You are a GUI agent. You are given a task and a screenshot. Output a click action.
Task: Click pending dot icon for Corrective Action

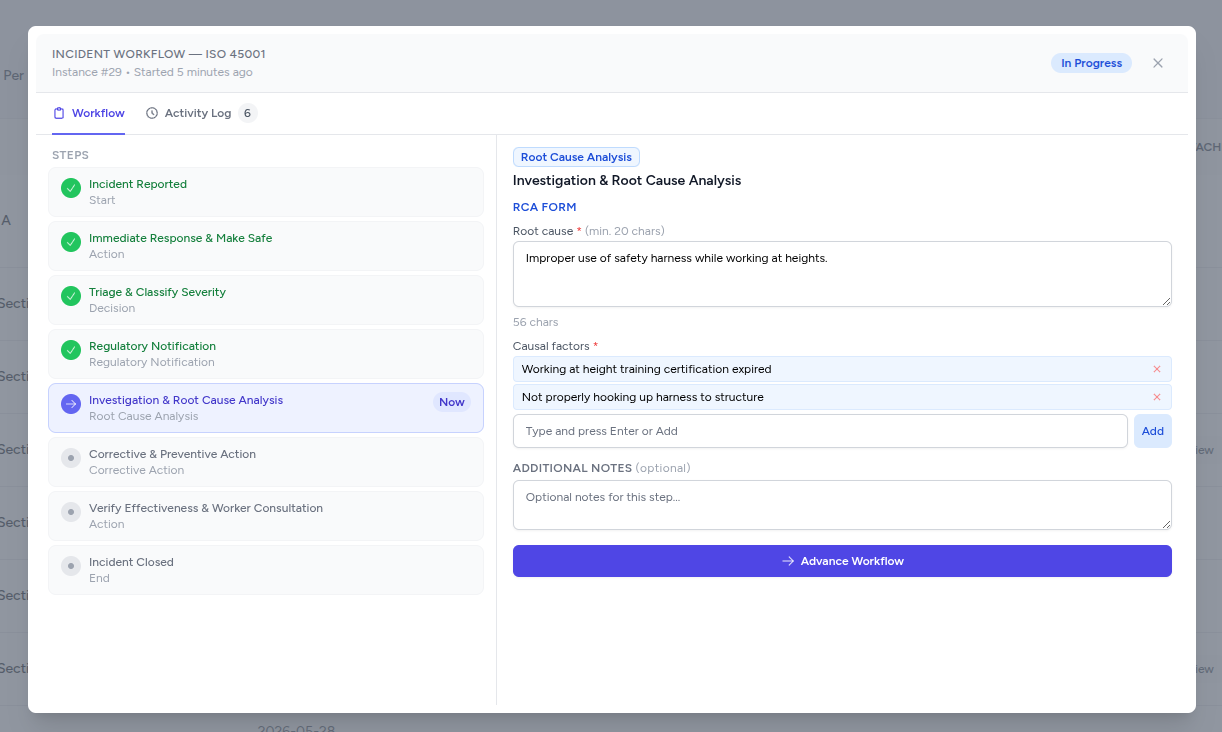71,458
